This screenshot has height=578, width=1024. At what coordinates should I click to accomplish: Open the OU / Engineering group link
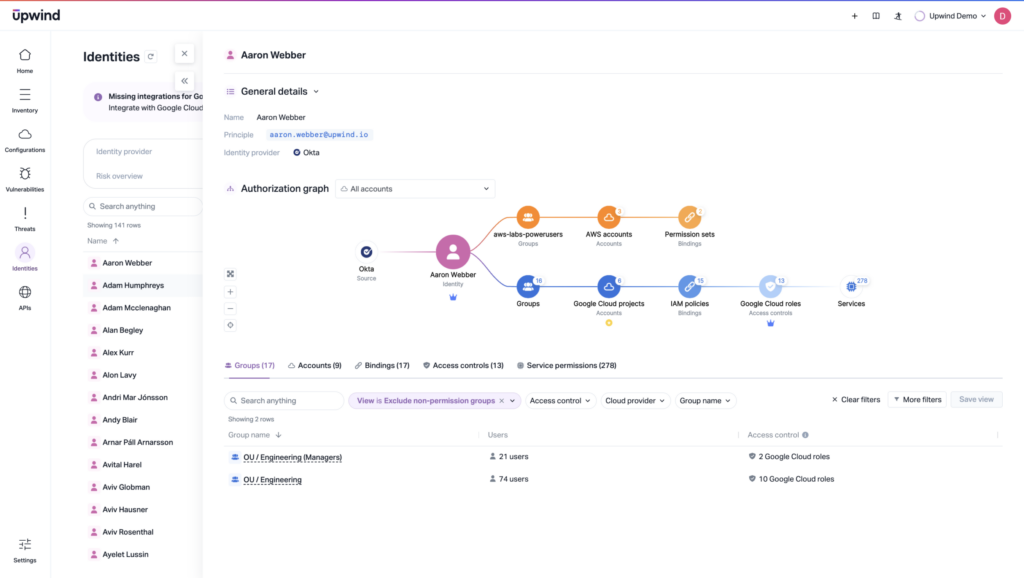click(x=272, y=479)
